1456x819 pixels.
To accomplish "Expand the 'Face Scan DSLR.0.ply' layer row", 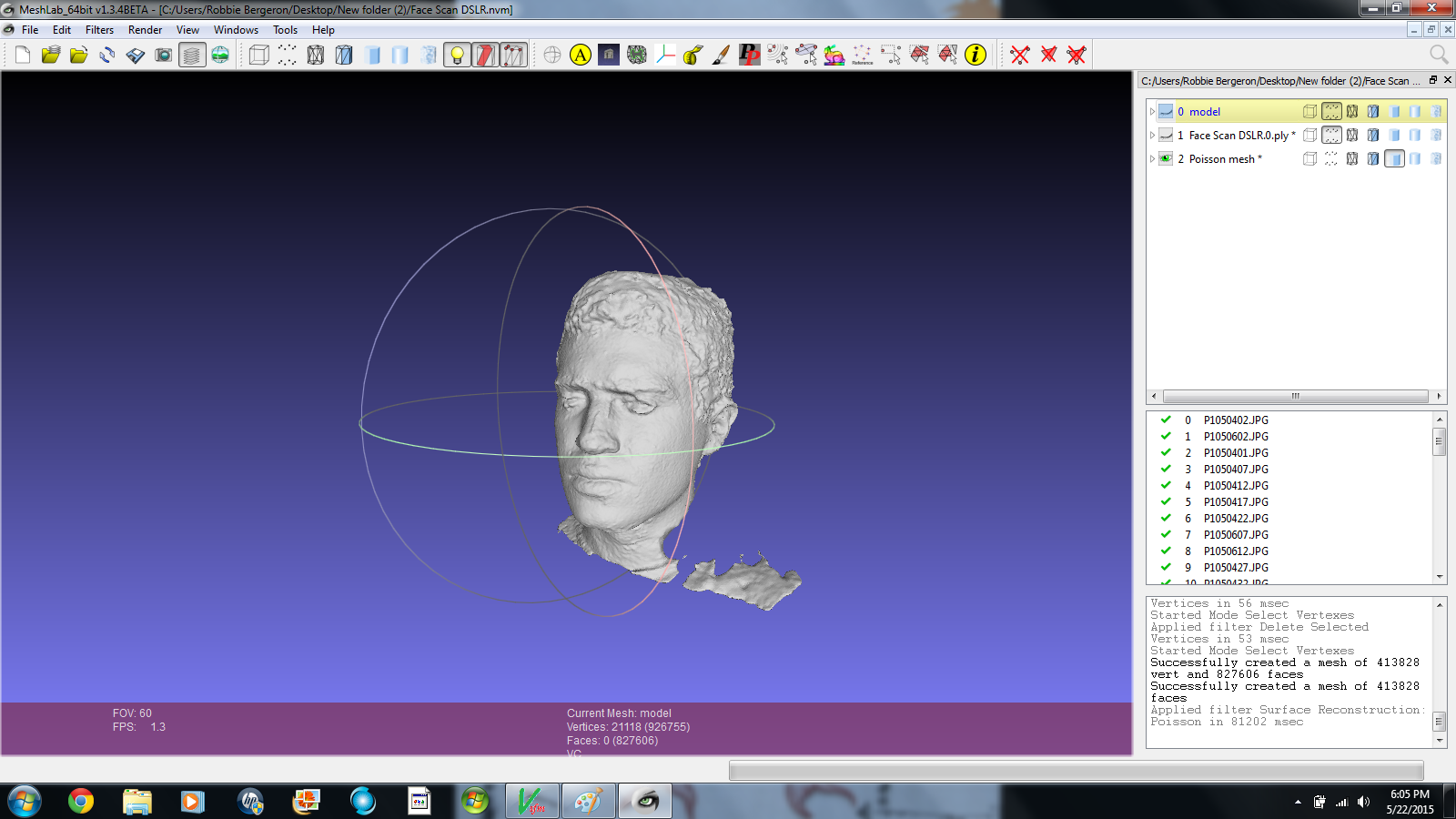I will tap(1152, 136).
